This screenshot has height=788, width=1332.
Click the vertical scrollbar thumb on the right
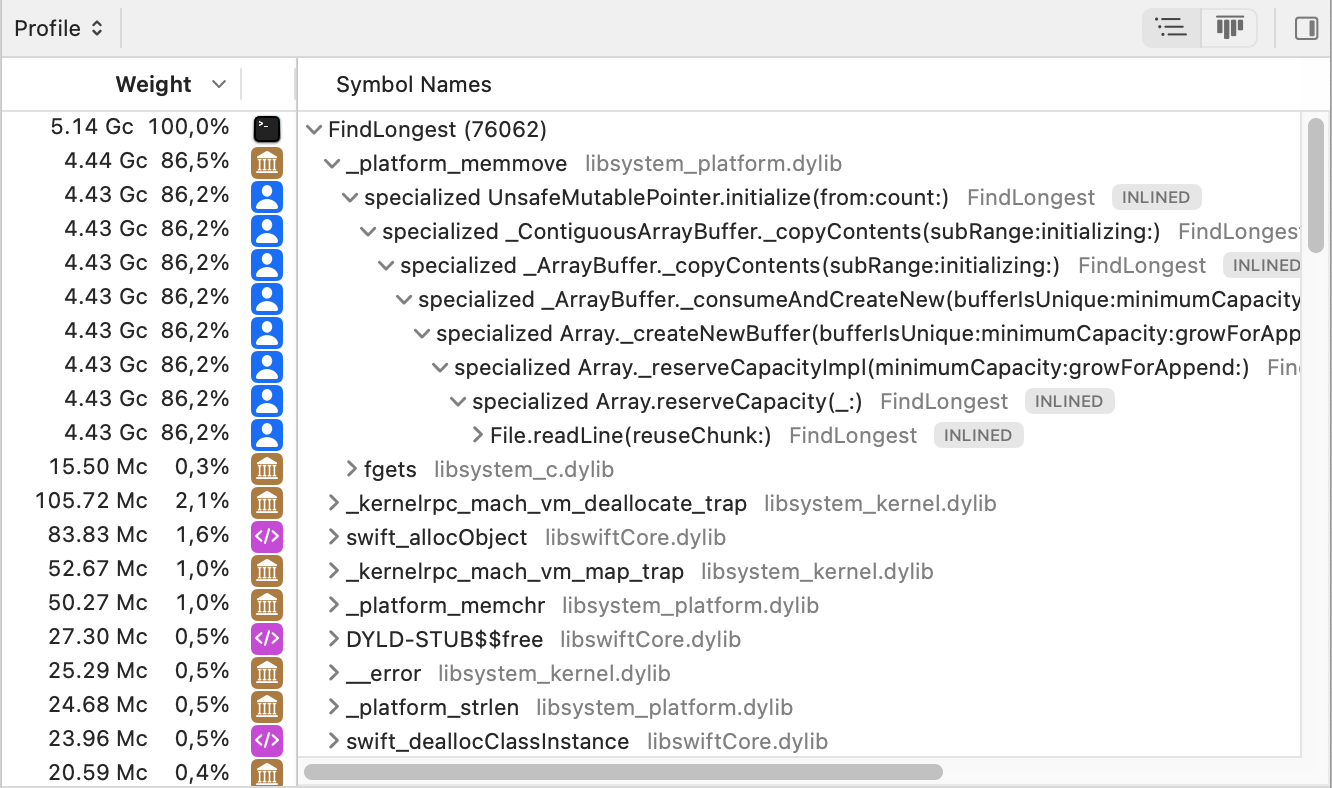[x=1316, y=185]
